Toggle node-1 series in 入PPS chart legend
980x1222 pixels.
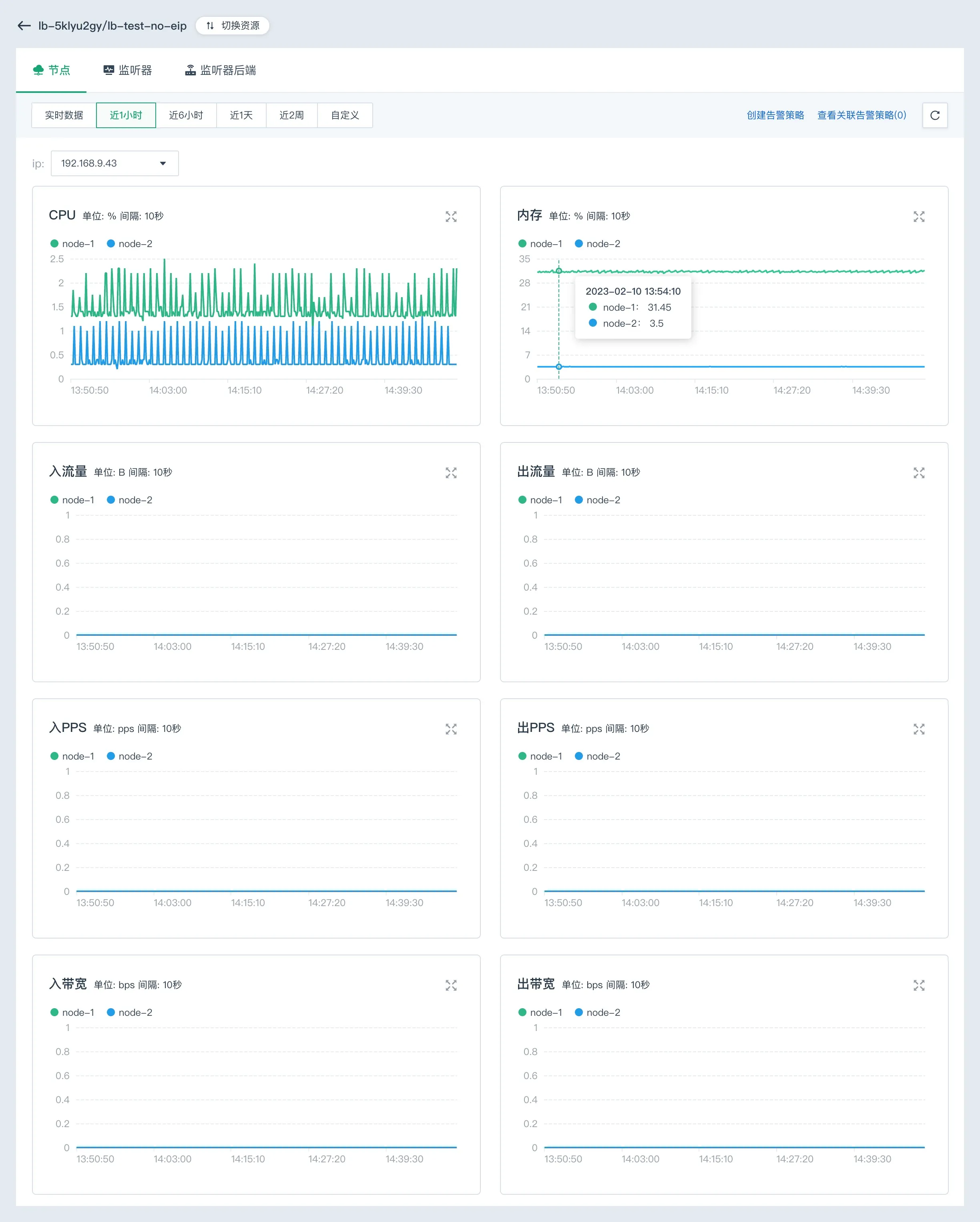72,756
